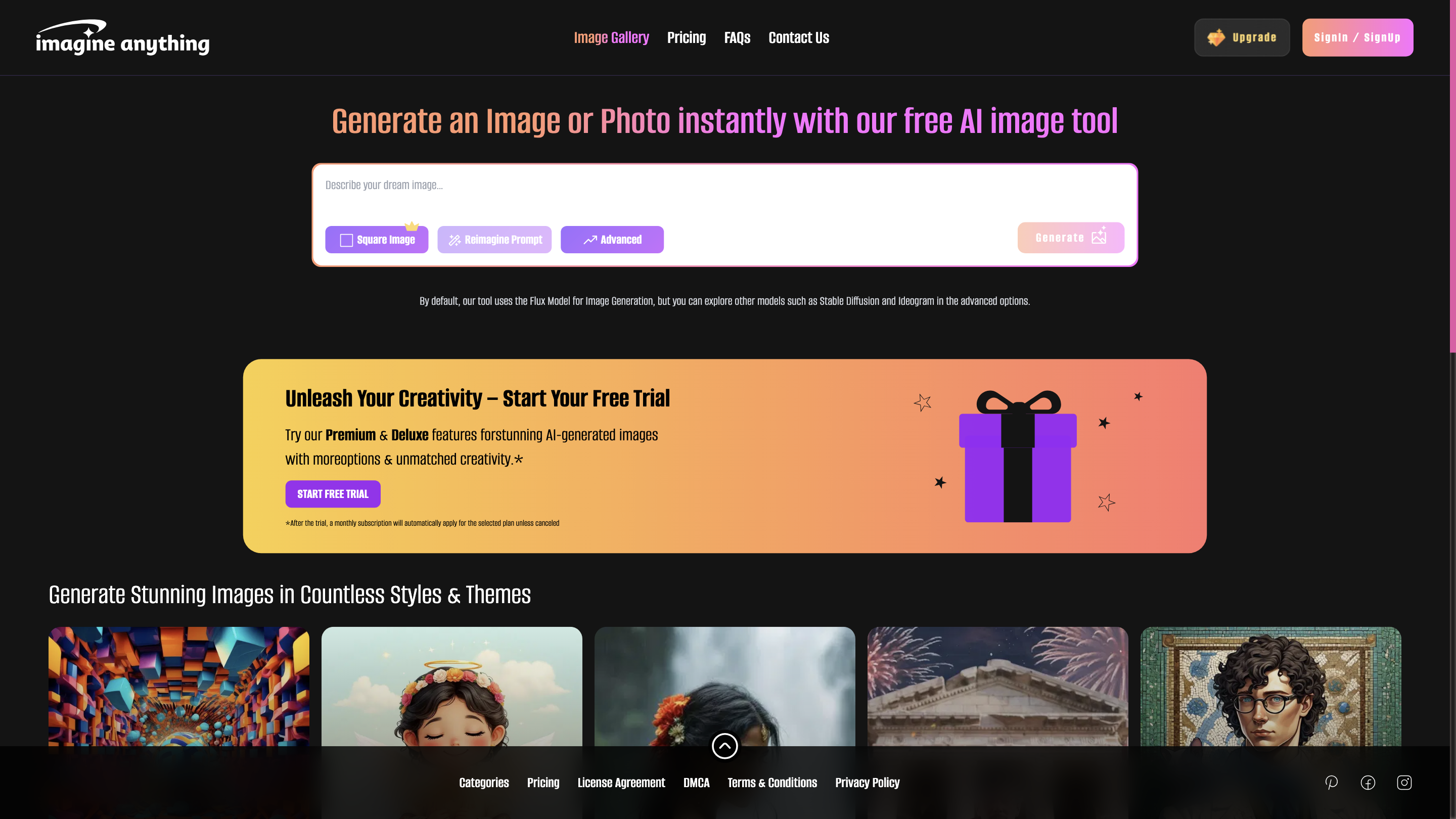Click the scroll-to-top chevron circle
This screenshot has width=1456, height=819.
724,746
